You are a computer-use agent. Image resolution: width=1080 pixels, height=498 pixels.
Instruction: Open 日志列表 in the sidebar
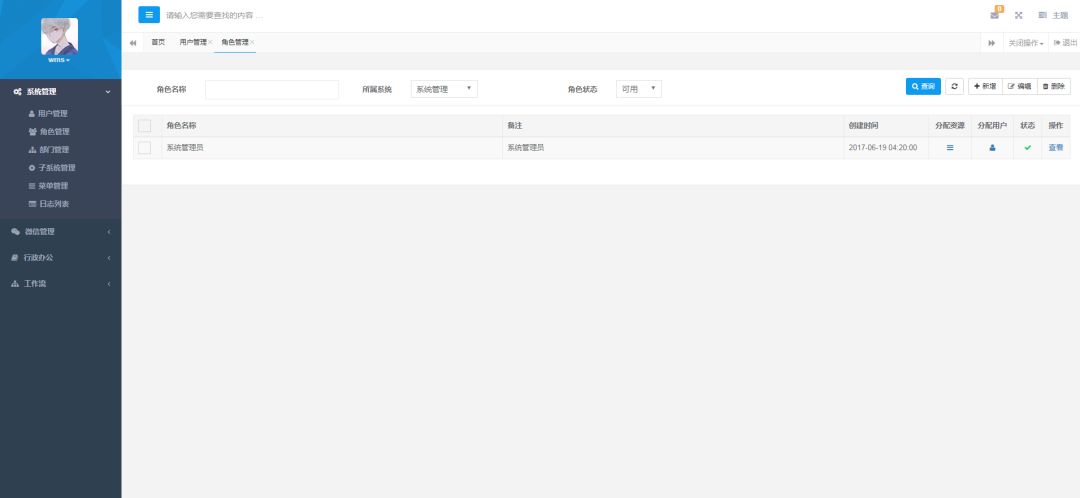(x=54, y=204)
